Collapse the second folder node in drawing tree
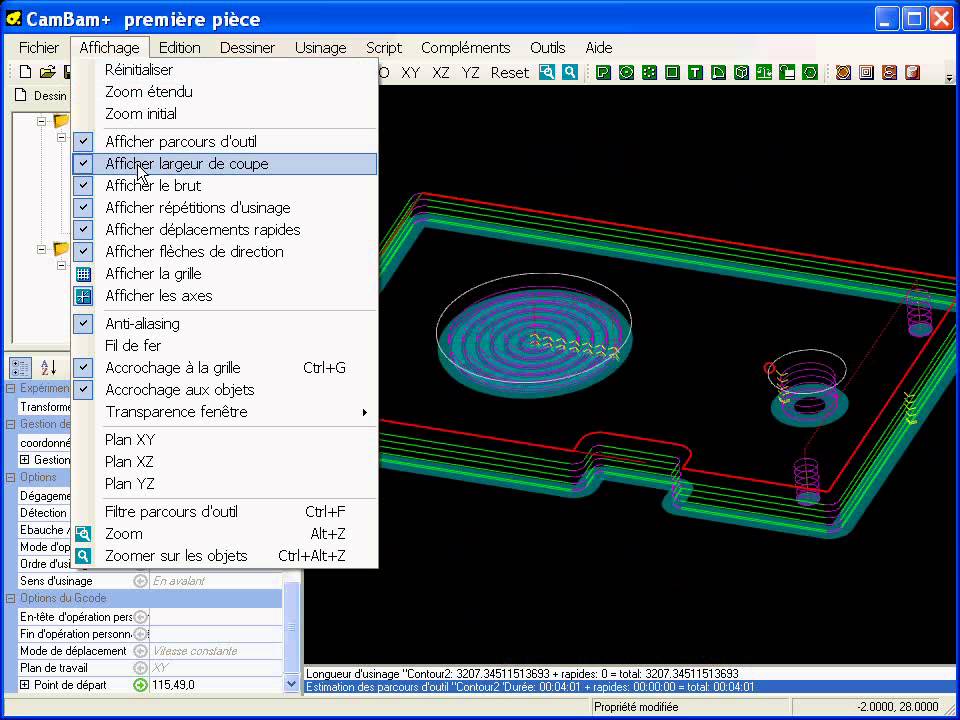960x720 pixels. tap(41, 249)
